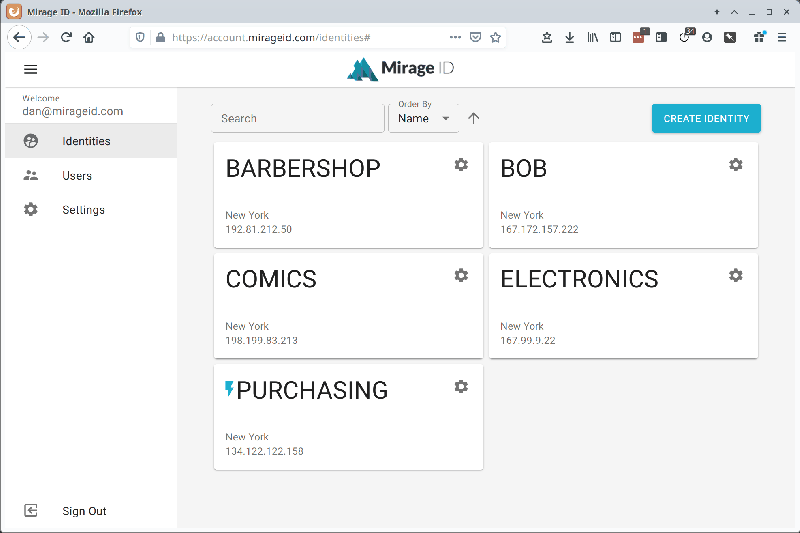Click the Users people icon

(x=31, y=175)
